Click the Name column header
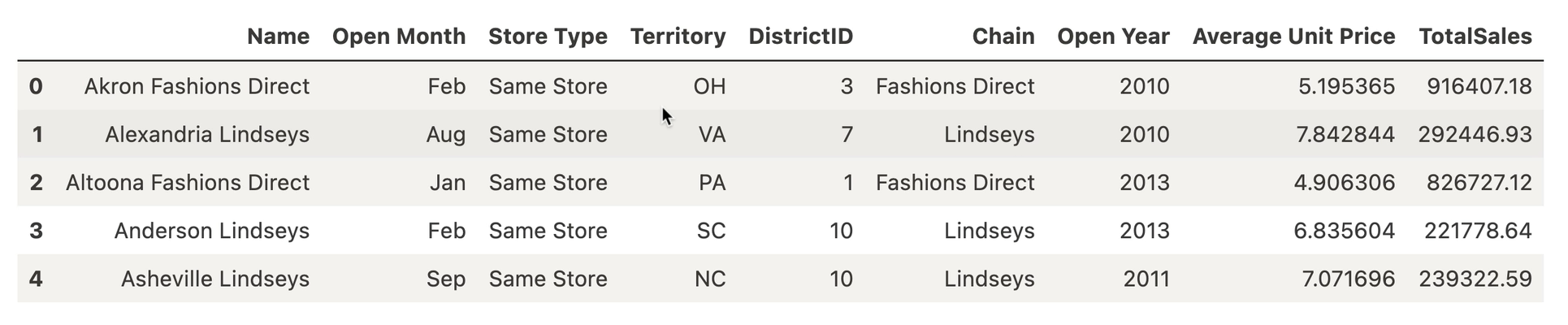1568x325 pixels. pos(278,37)
